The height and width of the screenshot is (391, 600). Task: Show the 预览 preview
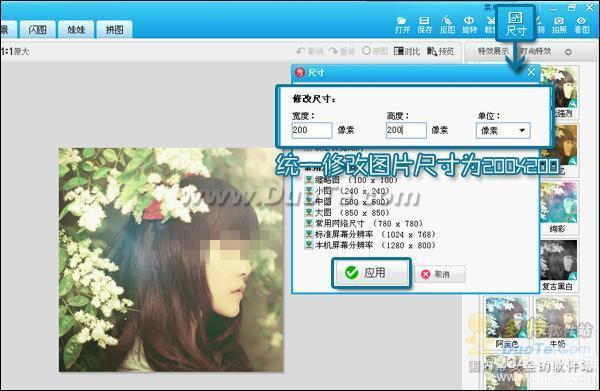(x=440, y=51)
